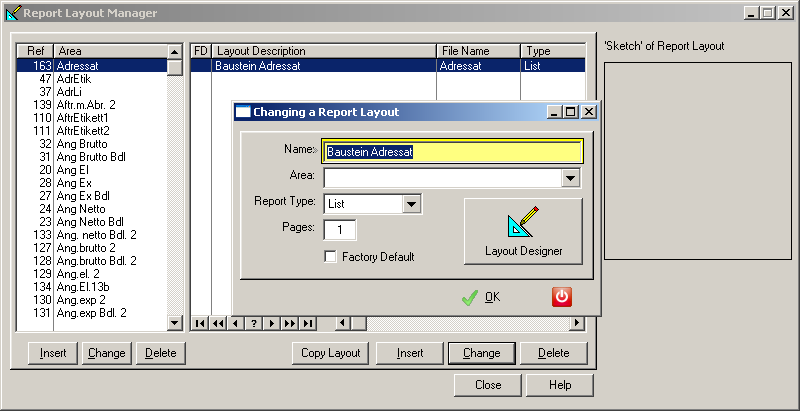The image size is (800, 411).
Task: Close the Report Layout Manager via Close button
Action: pyautogui.click(x=488, y=385)
